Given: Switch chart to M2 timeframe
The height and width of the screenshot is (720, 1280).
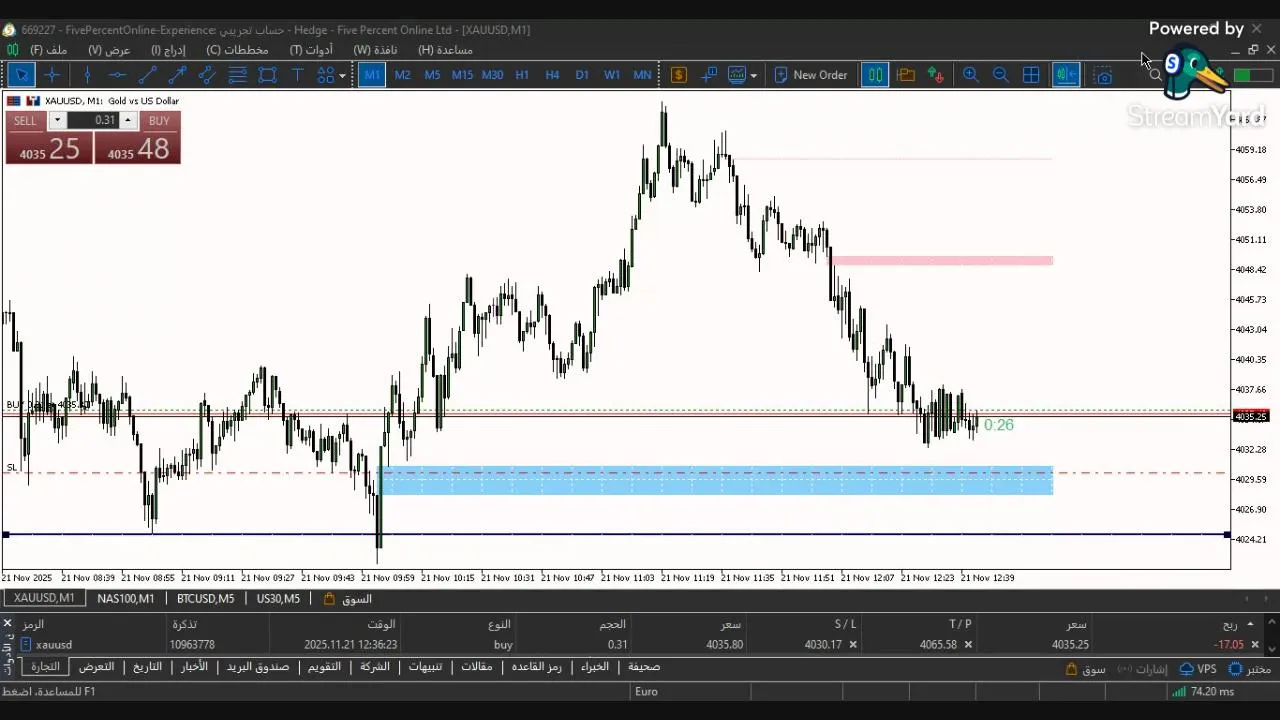Looking at the screenshot, I should point(402,75).
